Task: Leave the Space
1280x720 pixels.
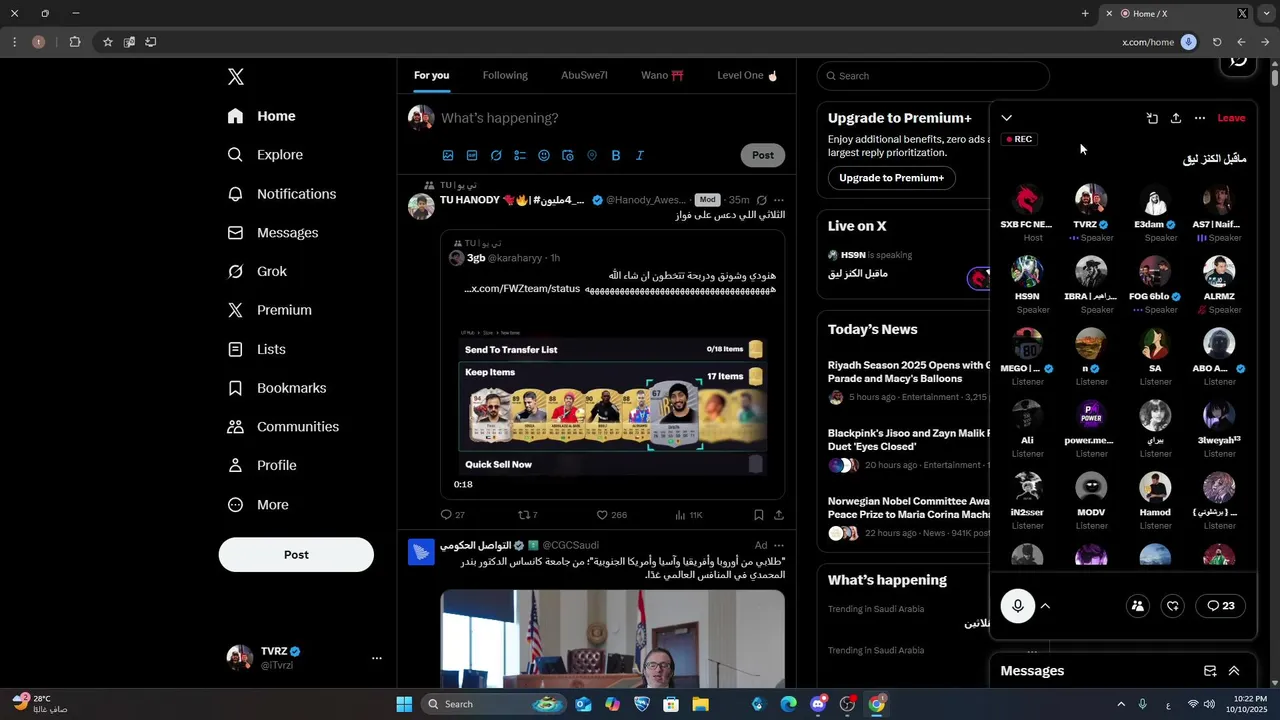Action: 1231,118
